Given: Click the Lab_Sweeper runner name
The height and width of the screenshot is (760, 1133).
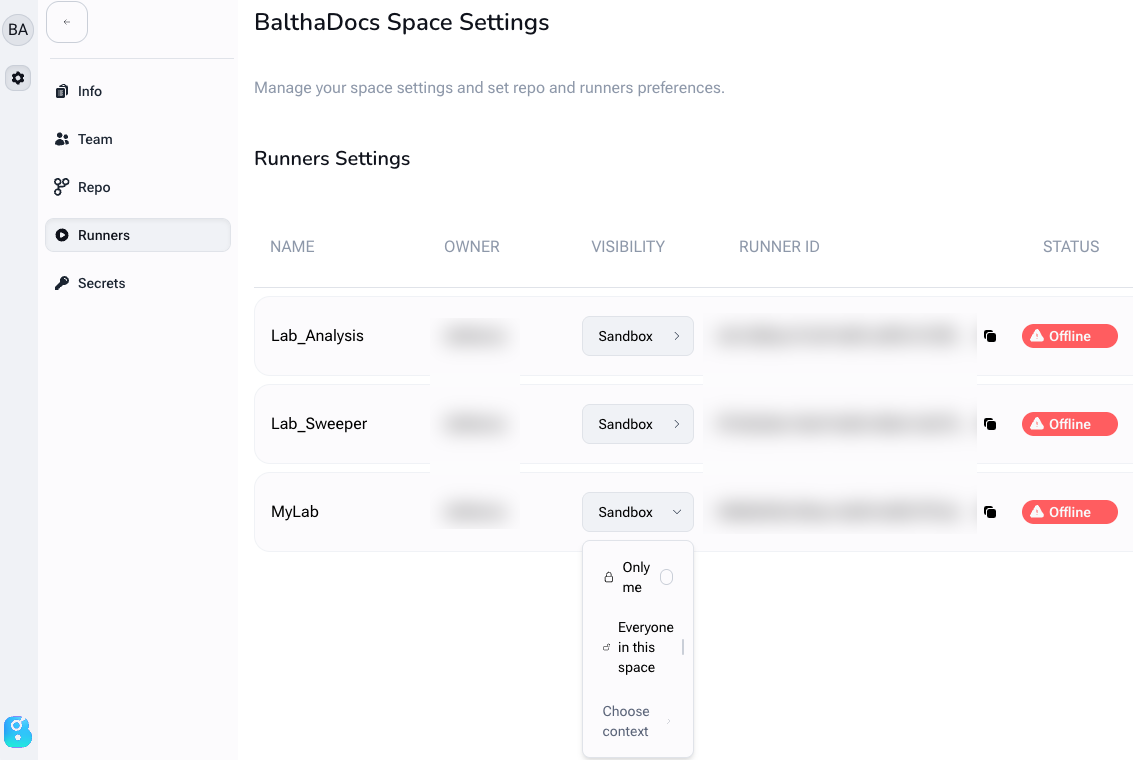Looking at the screenshot, I should (319, 424).
